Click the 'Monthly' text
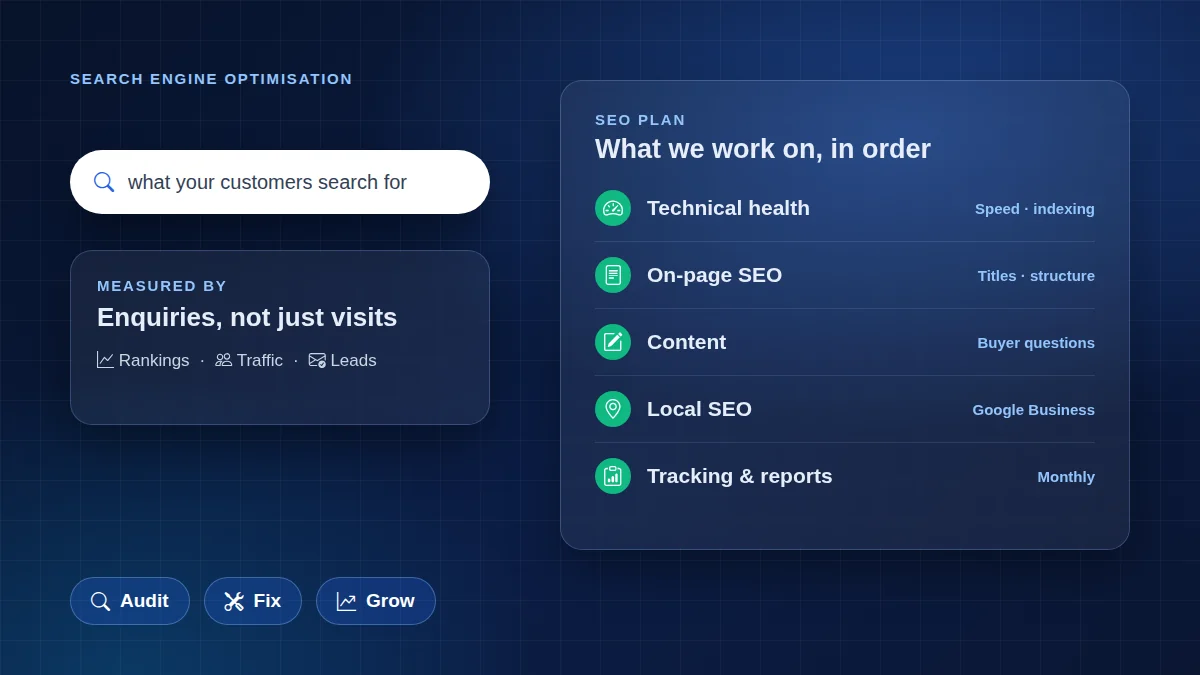Image resolution: width=1200 pixels, height=675 pixels. click(x=1066, y=477)
